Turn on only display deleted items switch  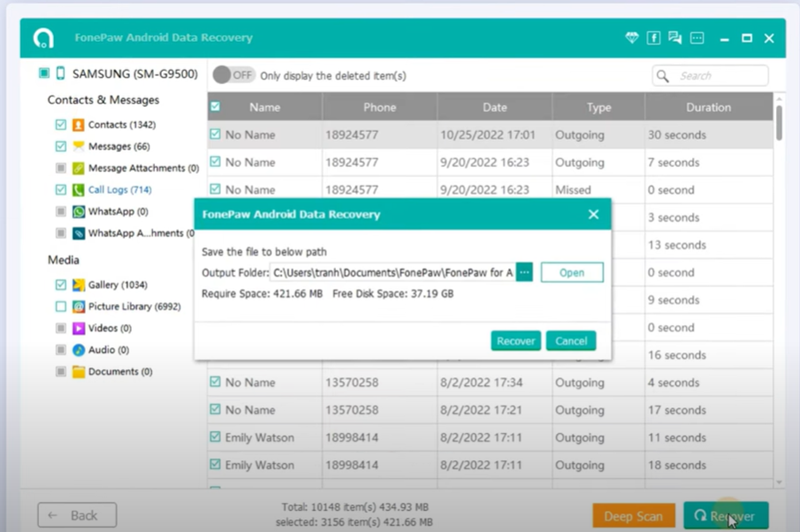(233, 75)
